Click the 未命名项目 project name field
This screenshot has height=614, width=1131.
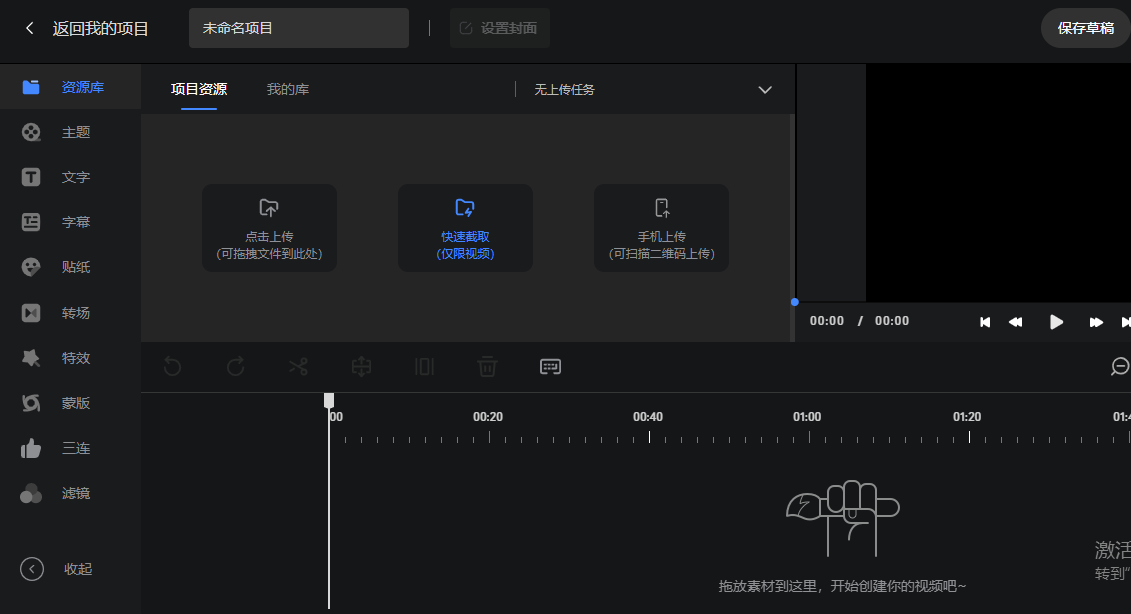click(298, 28)
